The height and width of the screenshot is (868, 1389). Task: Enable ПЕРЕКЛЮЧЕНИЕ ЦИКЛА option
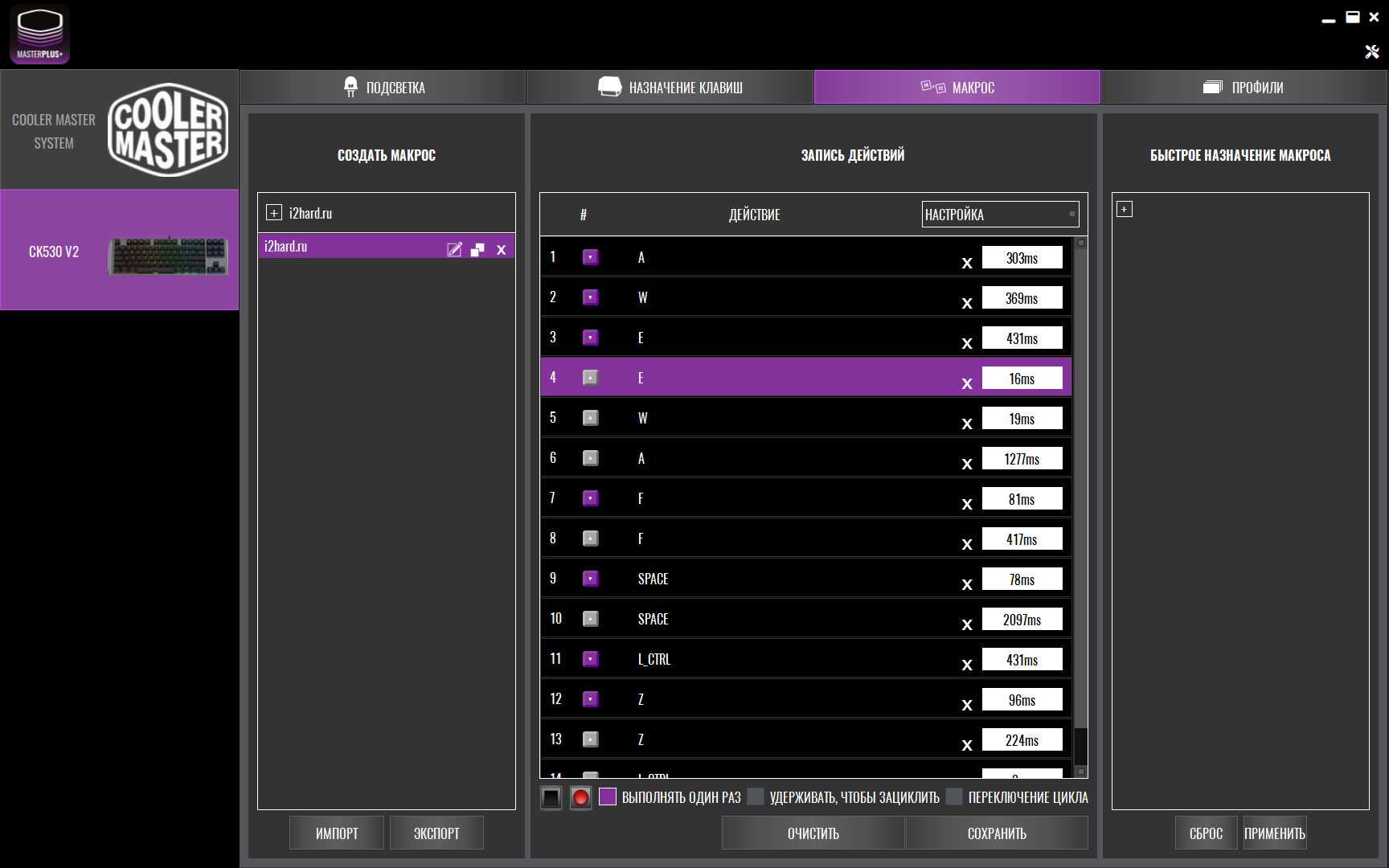(954, 796)
